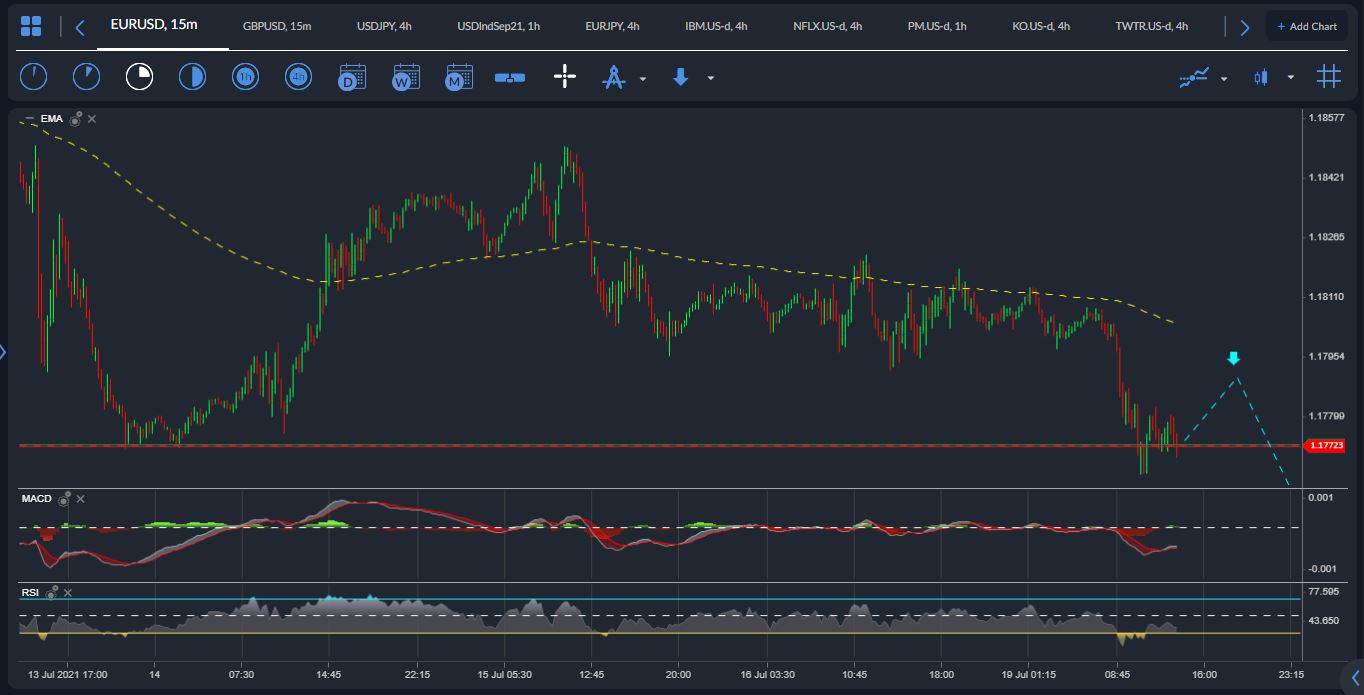Open the indicators chart-line icon
1364x695 pixels.
pos(1194,77)
